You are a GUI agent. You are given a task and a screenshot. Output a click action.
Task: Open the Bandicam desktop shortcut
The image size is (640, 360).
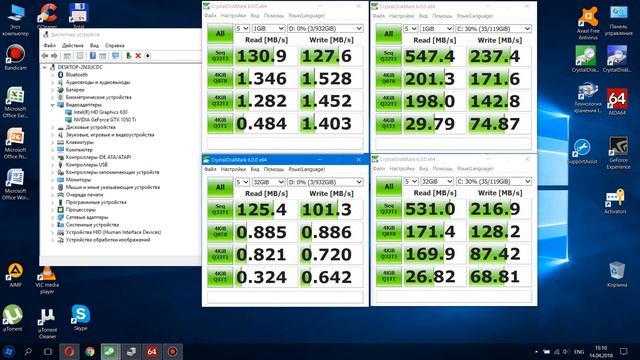point(16,58)
